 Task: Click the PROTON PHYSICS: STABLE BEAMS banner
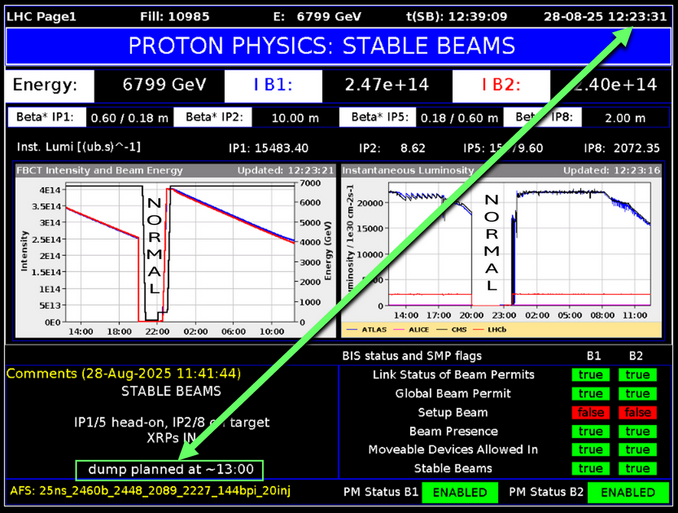(x=338, y=46)
